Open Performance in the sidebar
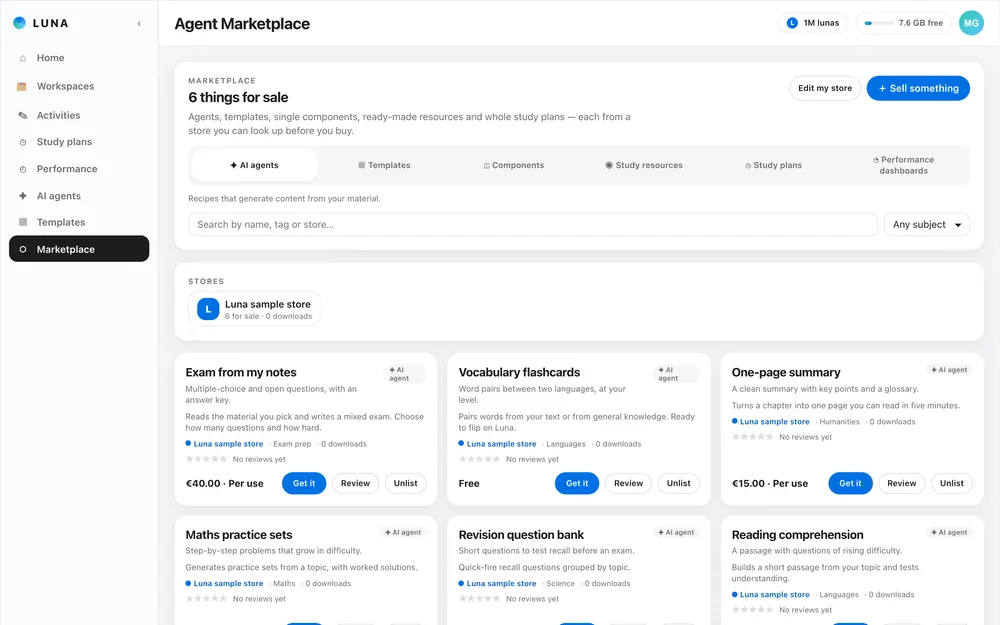Viewport: 1000px width, 625px height. click(x=79, y=169)
